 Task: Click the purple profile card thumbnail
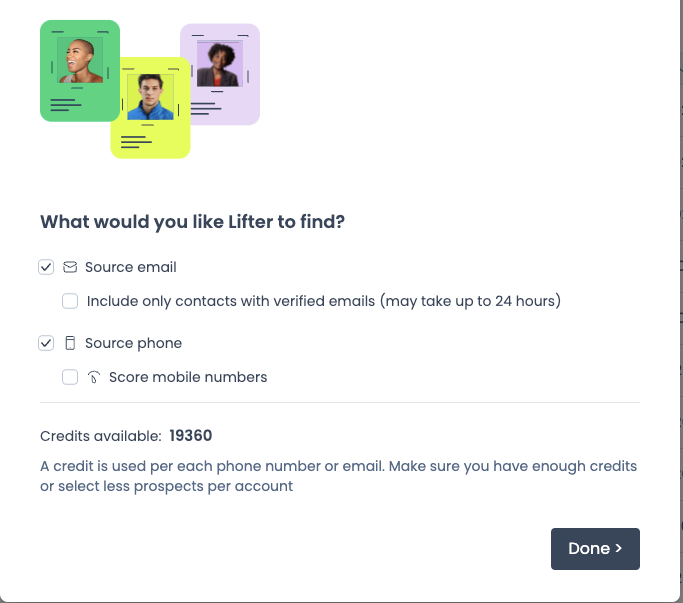220,74
